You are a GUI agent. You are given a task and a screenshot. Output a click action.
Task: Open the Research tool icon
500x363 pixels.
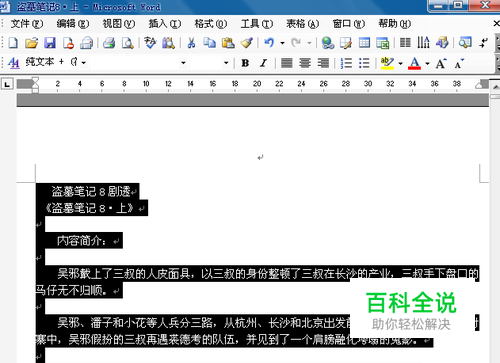(x=169, y=43)
